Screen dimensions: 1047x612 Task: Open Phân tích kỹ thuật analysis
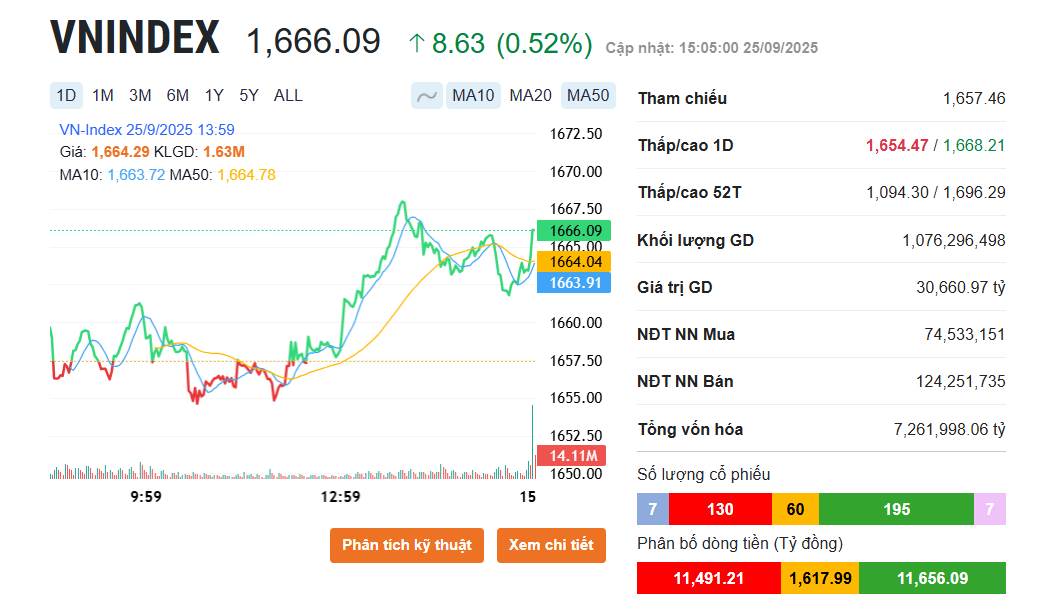point(407,545)
